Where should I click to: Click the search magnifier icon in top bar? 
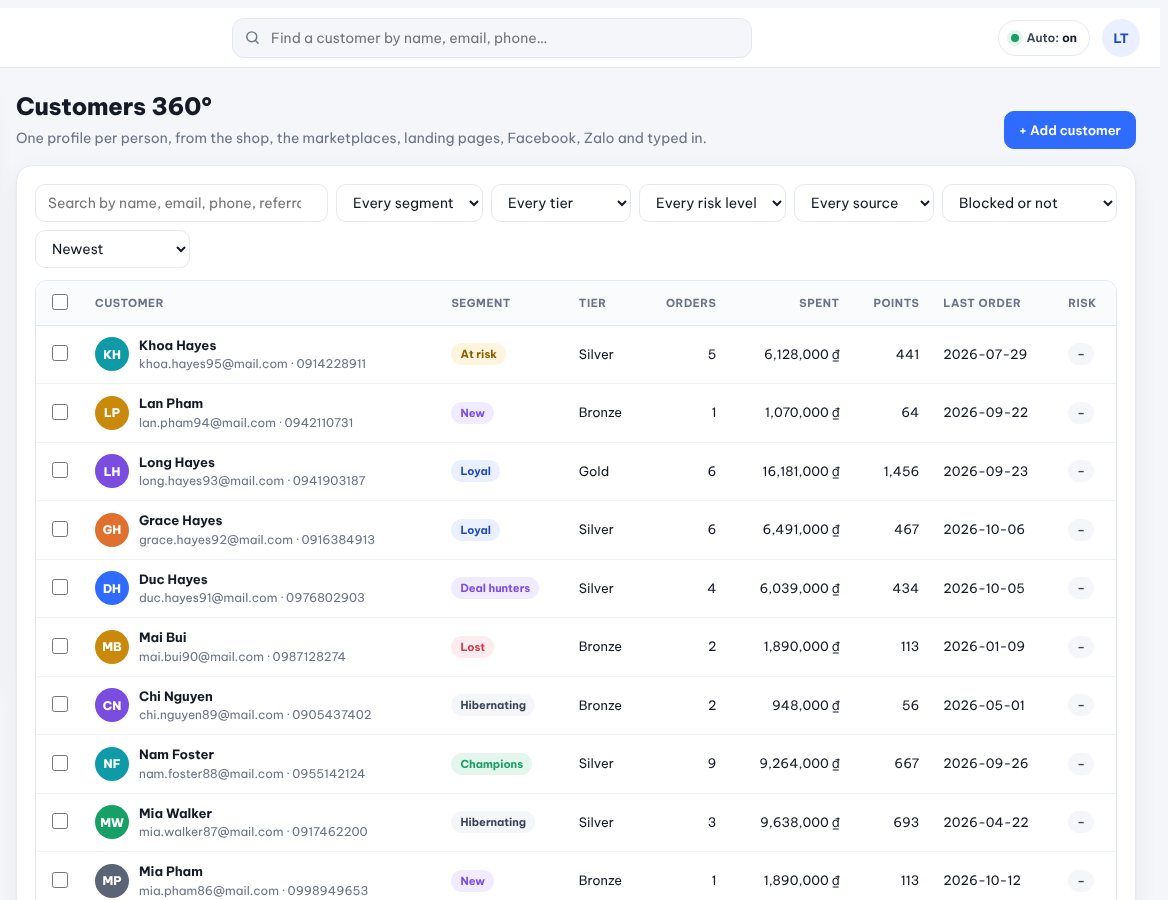[253, 38]
